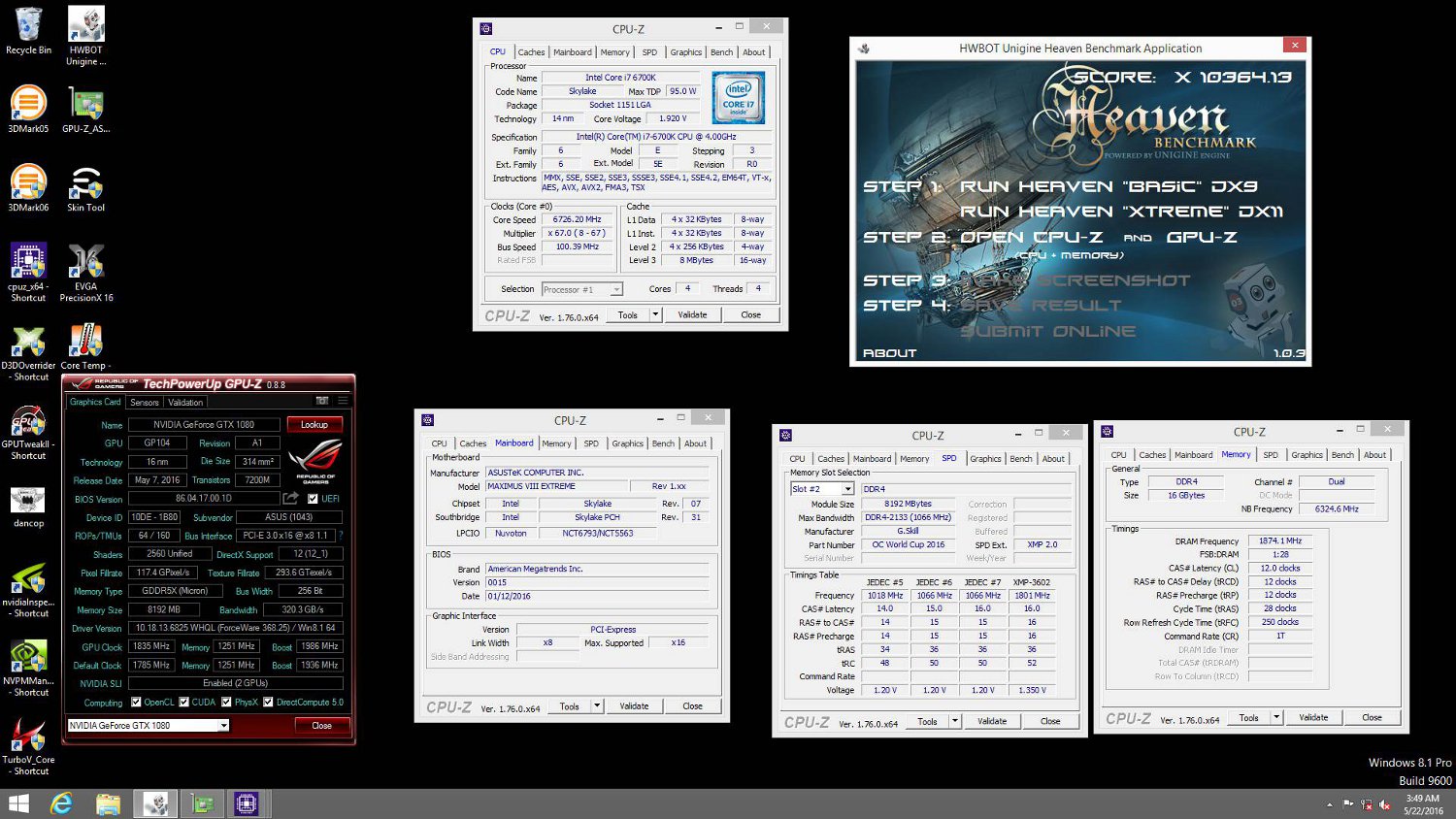
Task: Open the Recycle Bin desktop icon
Action: tap(28, 31)
